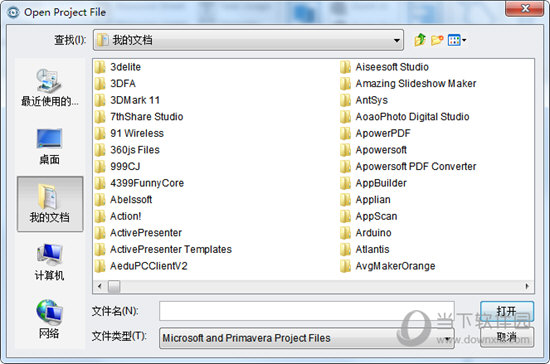Select the Applian folder

(365, 200)
